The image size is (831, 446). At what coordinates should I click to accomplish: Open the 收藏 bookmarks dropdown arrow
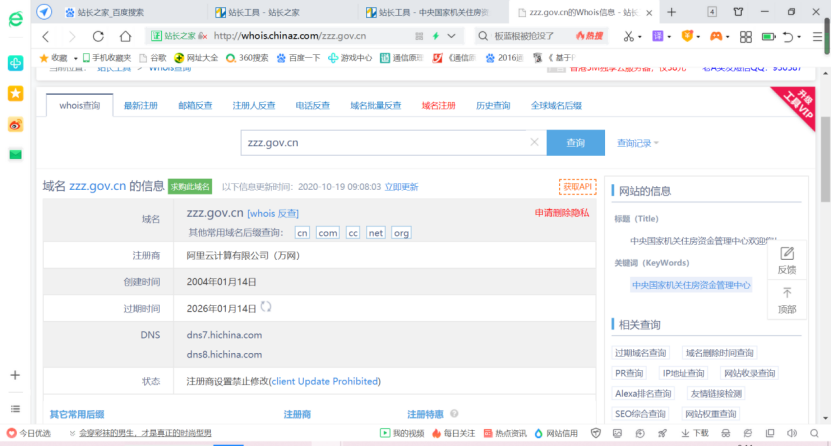pyautogui.click(x=75, y=58)
